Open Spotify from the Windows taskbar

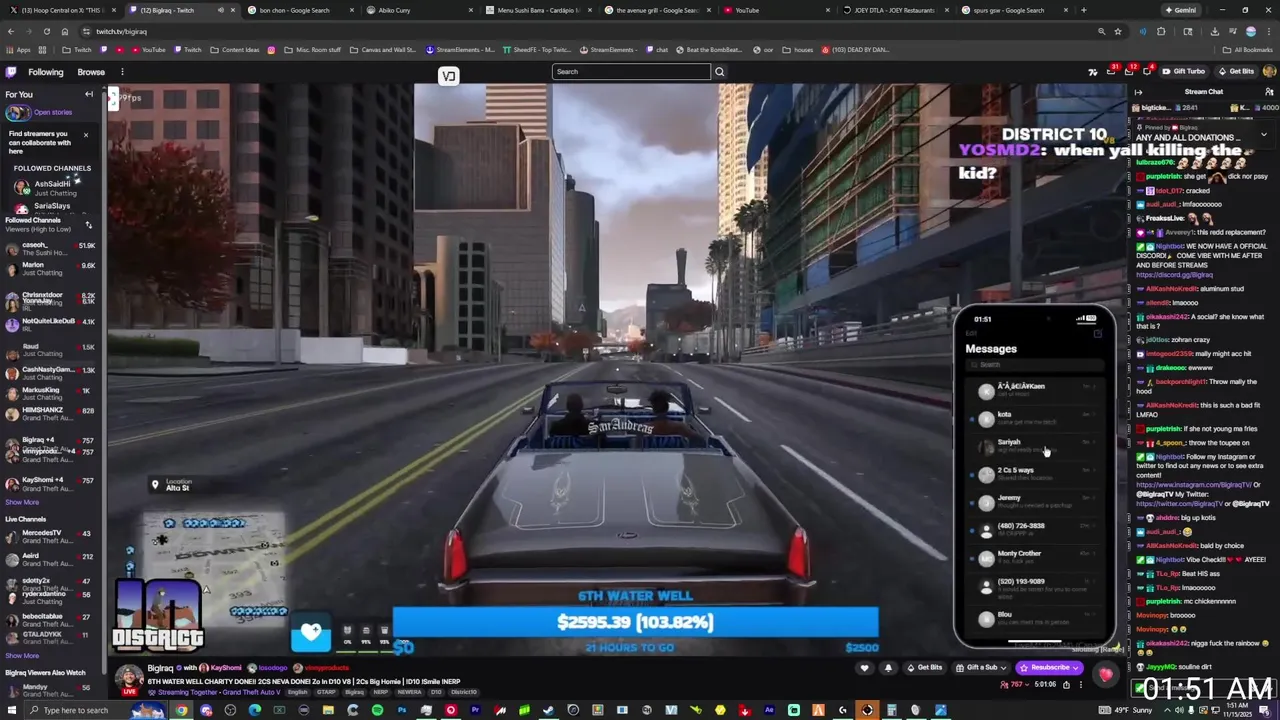click(x=377, y=710)
